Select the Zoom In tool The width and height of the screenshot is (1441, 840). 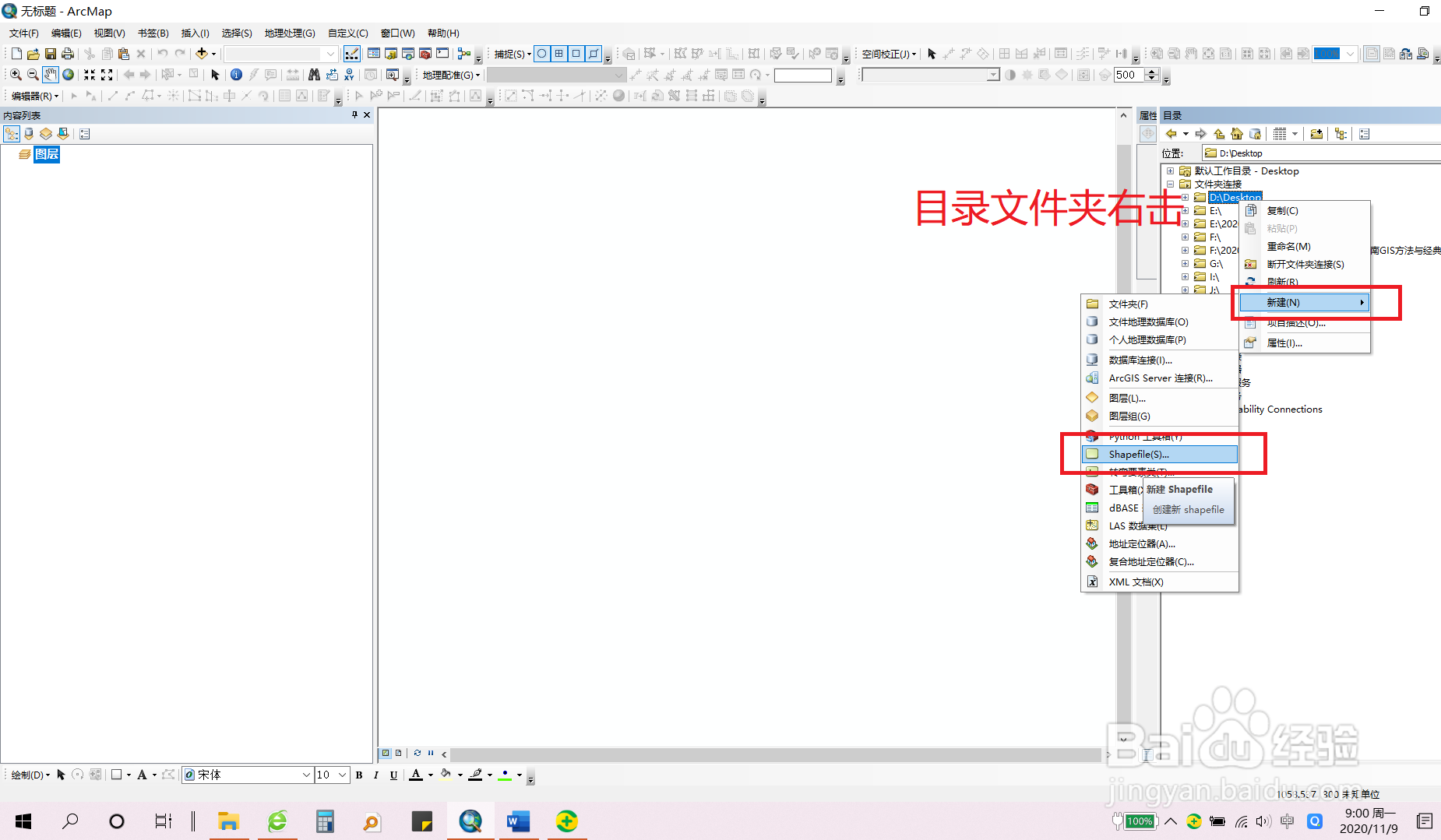[15, 75]
